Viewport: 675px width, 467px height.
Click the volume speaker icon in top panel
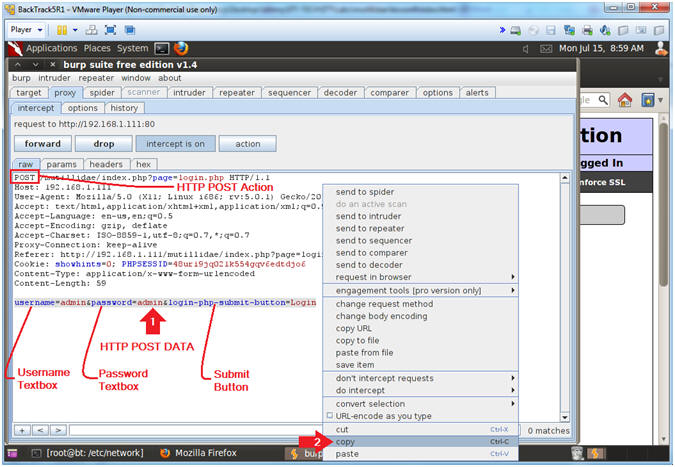click(x=525, y=49)
